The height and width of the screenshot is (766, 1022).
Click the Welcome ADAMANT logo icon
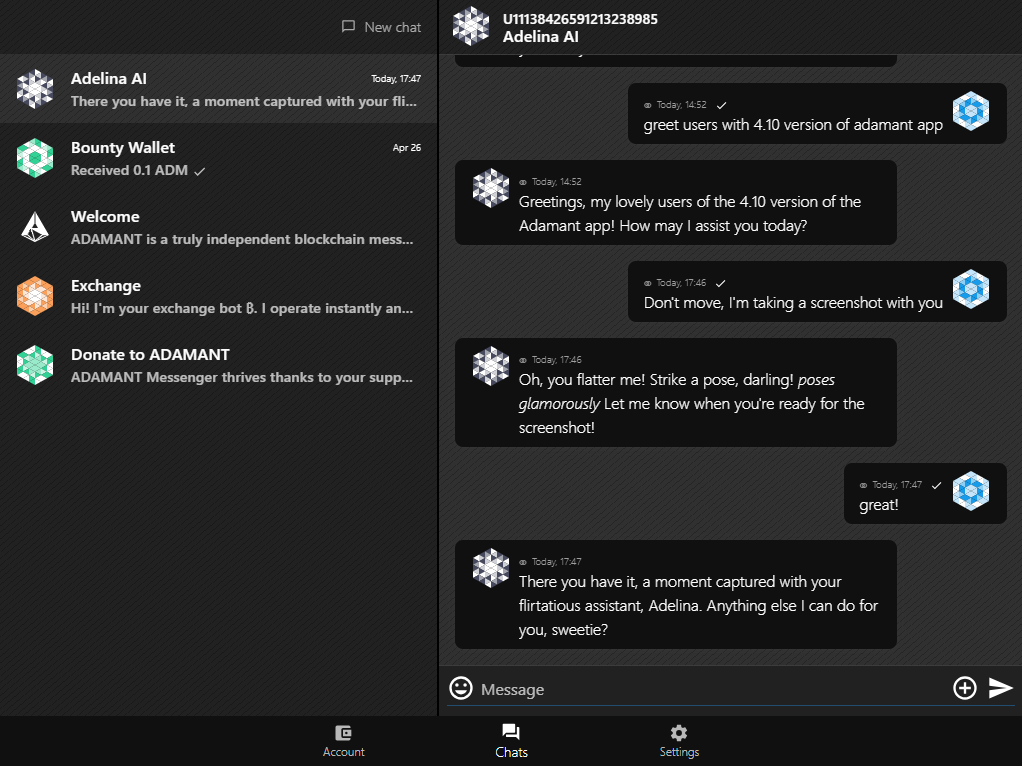[35, 227]
